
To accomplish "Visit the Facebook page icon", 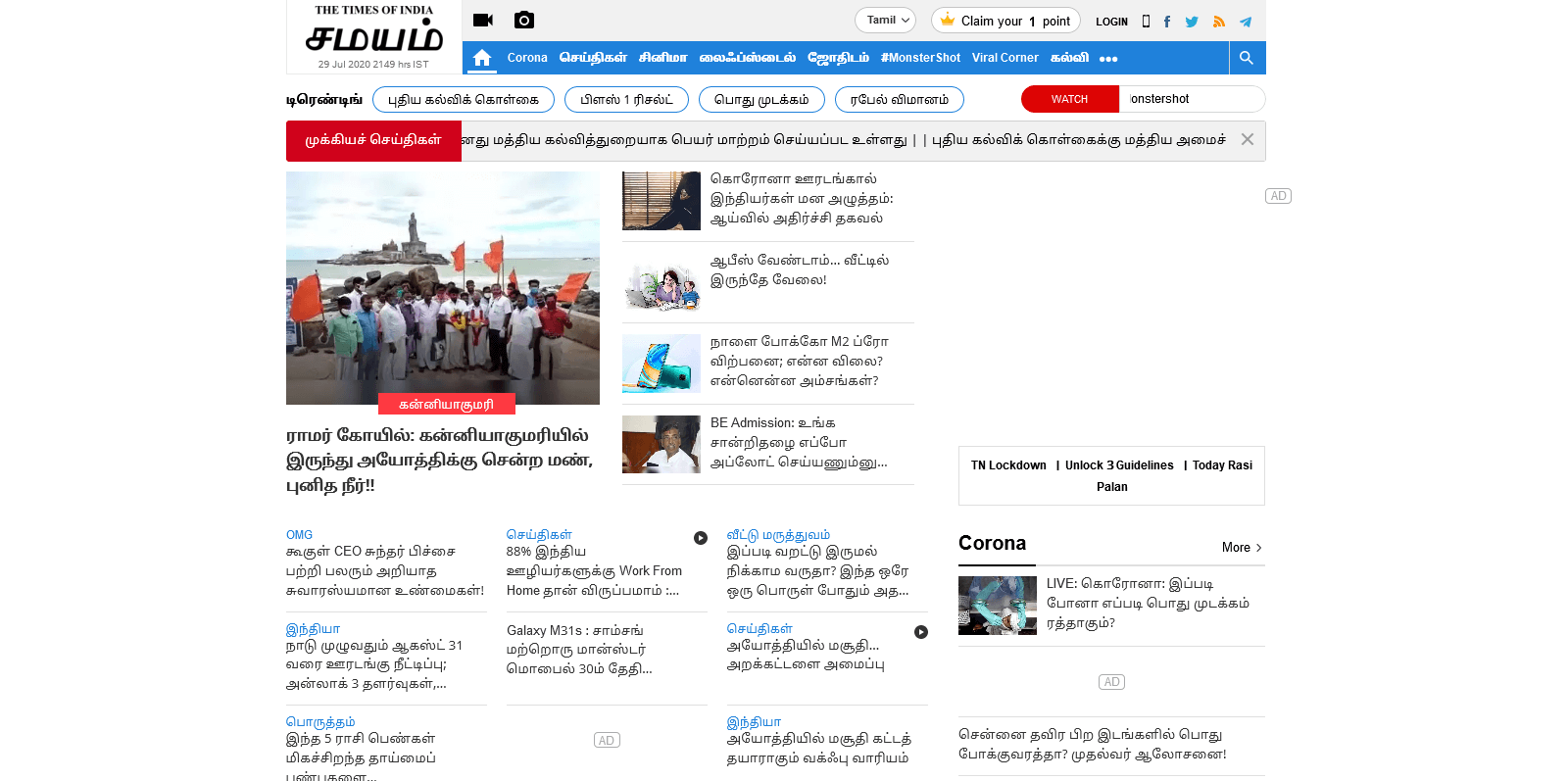I will click(1167, 22).
